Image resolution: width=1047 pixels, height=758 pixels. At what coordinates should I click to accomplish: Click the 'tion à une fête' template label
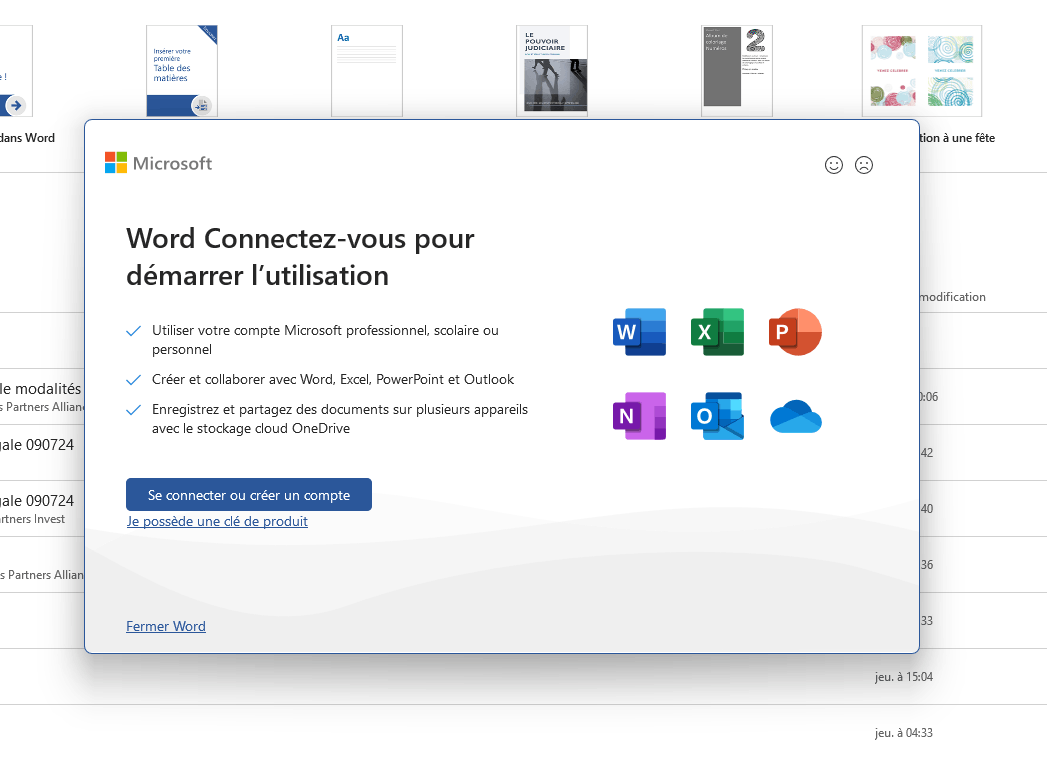(x=958, y=138)
